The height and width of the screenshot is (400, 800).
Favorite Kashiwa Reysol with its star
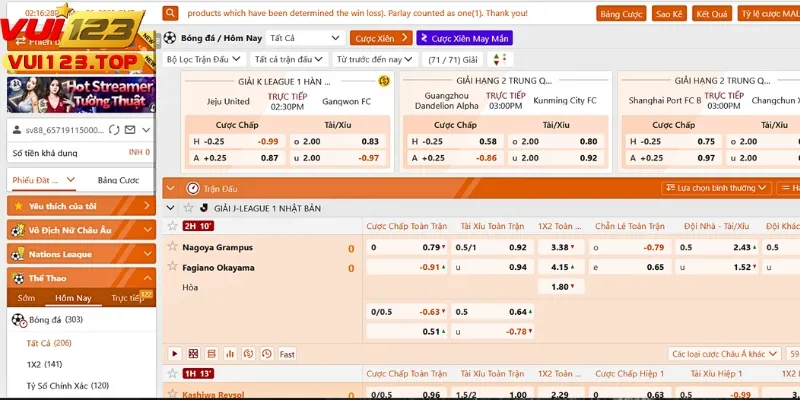172,393
